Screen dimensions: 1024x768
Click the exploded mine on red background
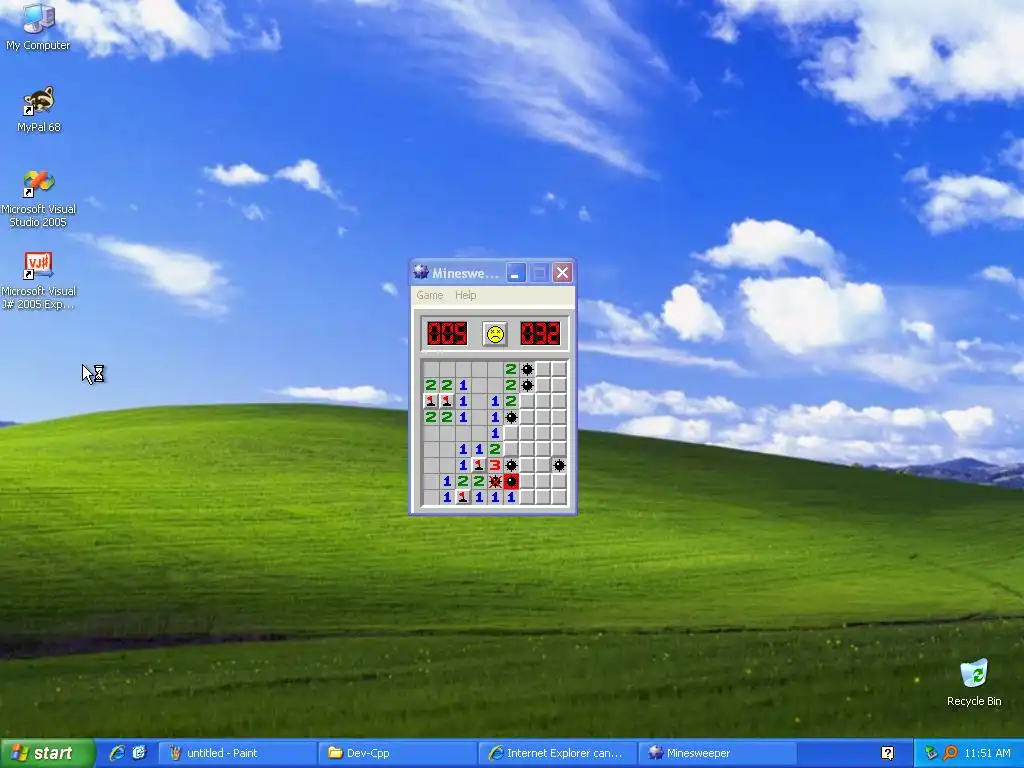(511, 481)
